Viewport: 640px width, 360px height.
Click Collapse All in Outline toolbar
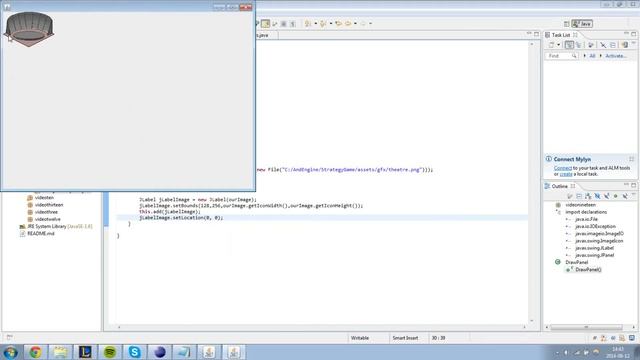(579, 196)
